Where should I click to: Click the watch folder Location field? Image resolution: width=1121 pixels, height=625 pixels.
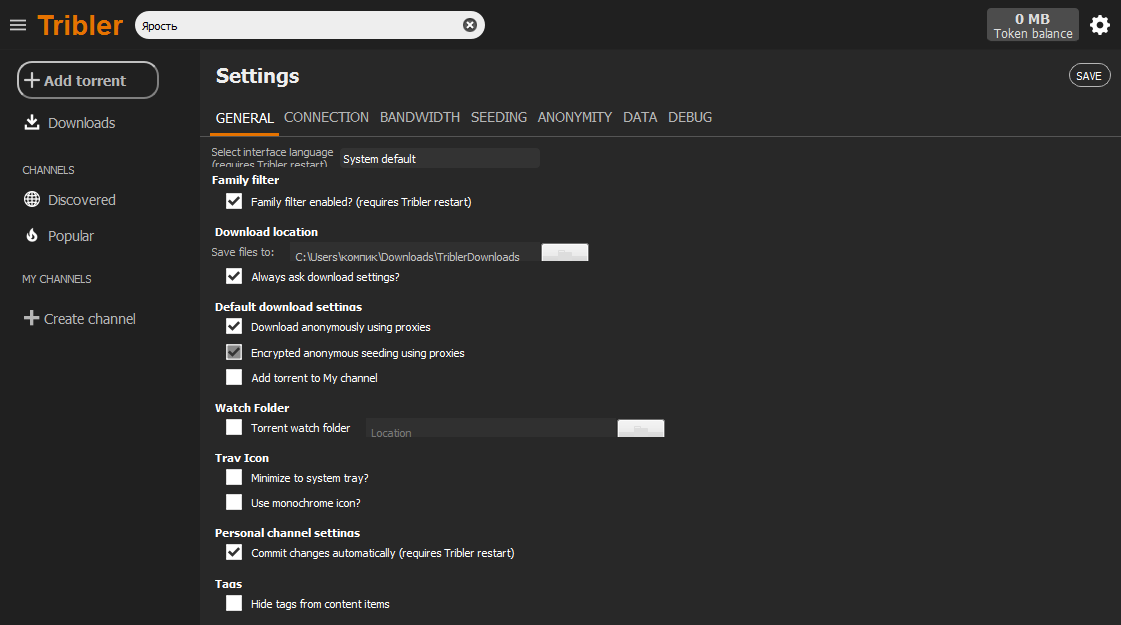pyautogui.click(x=490, y=428)
